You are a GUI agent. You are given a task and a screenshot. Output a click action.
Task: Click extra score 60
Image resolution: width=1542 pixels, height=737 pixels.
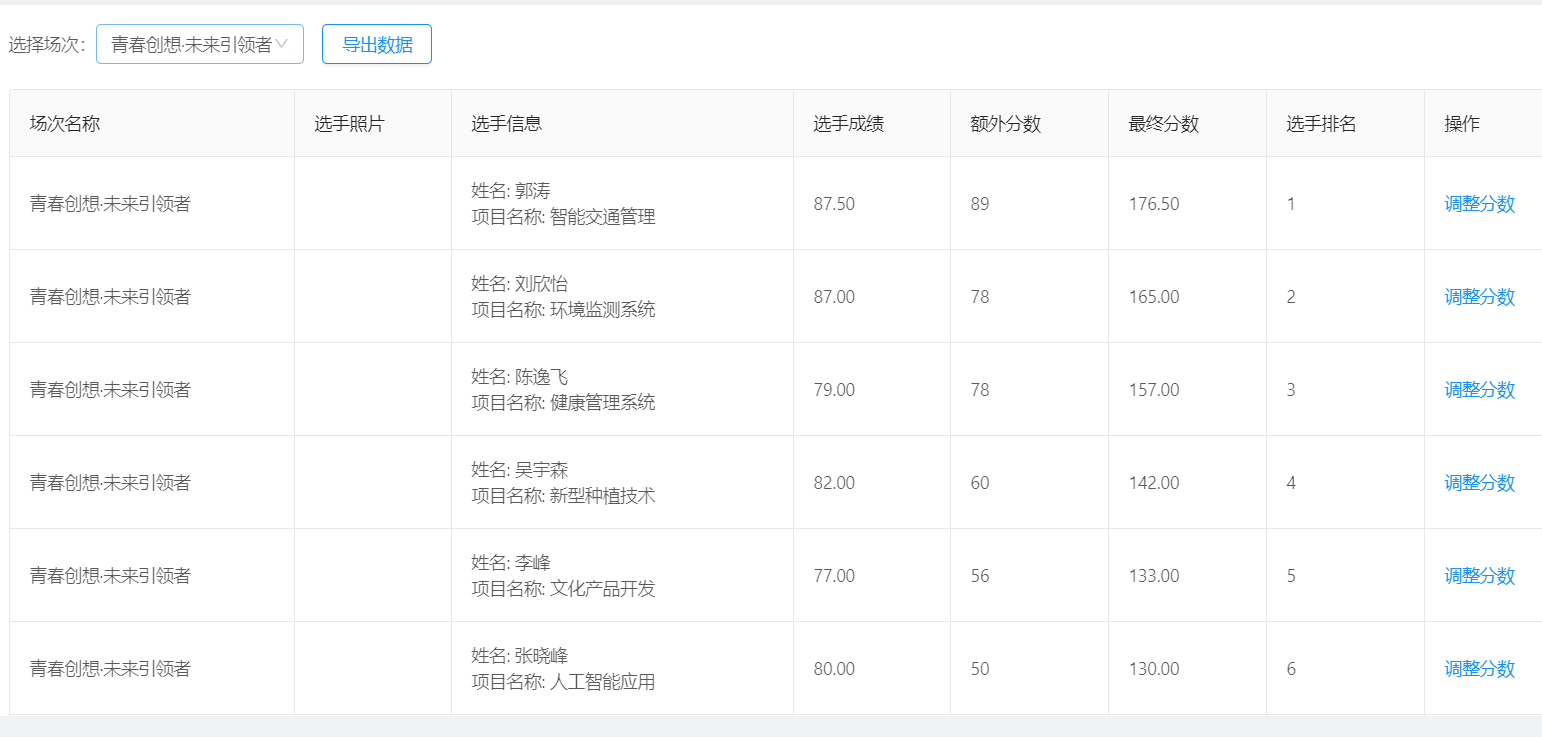click(980, 483)
